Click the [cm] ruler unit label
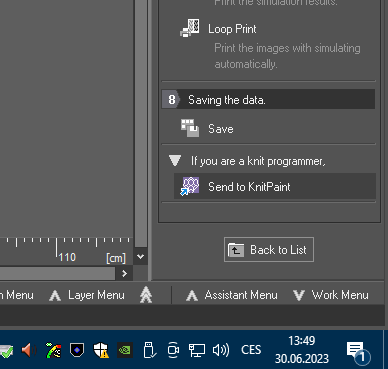The height and width of the screenshot is (369, 388). coord(116,258)
